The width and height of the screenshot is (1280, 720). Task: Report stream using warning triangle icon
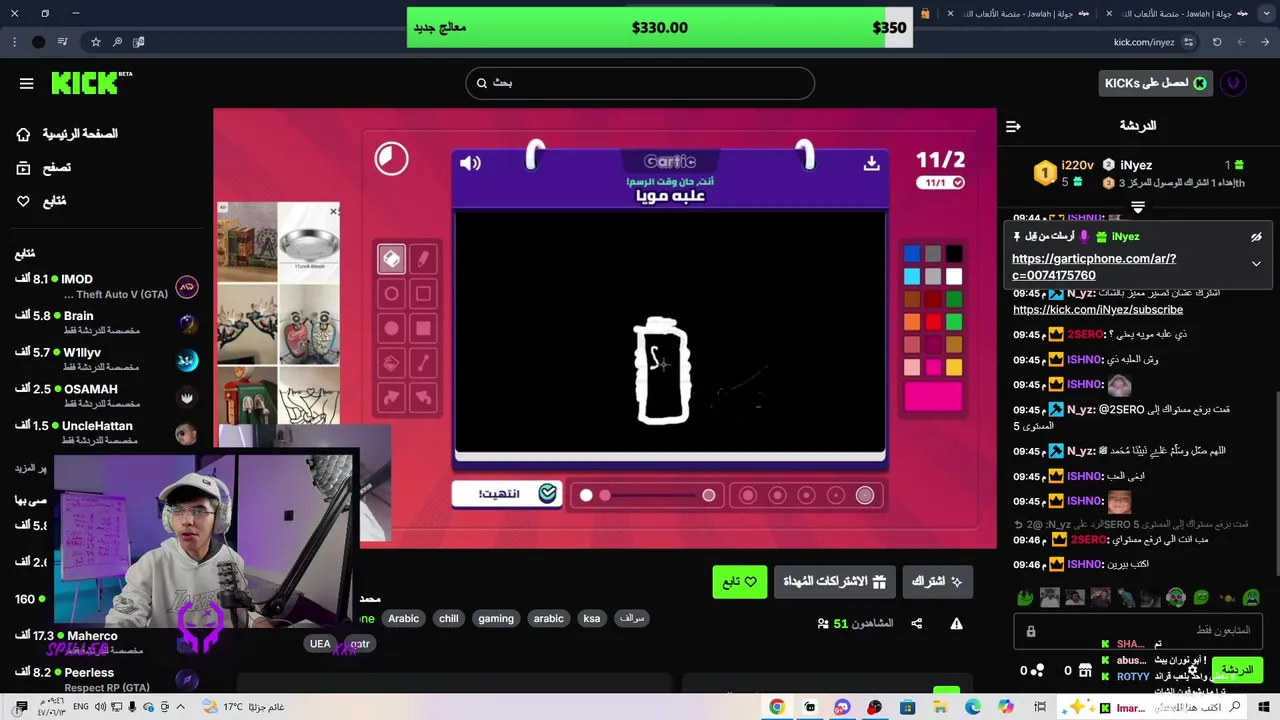[x=956, y=623]
